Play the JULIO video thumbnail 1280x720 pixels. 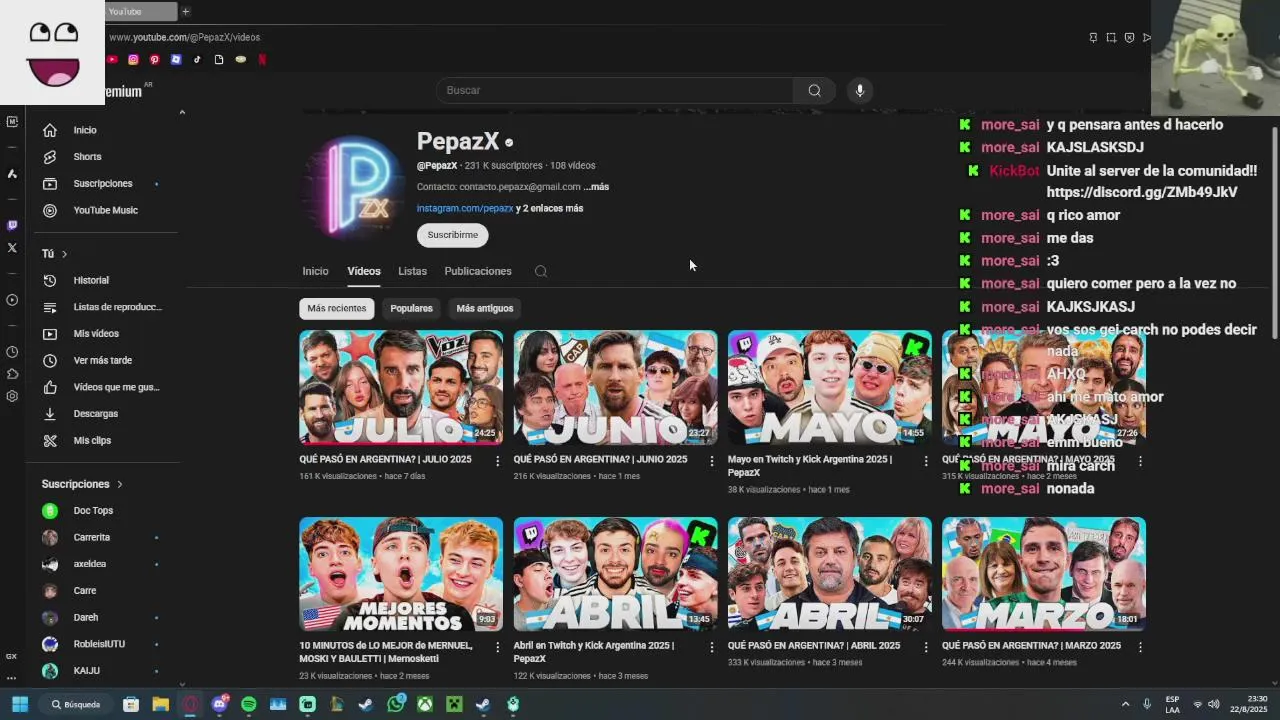point(401,387)
